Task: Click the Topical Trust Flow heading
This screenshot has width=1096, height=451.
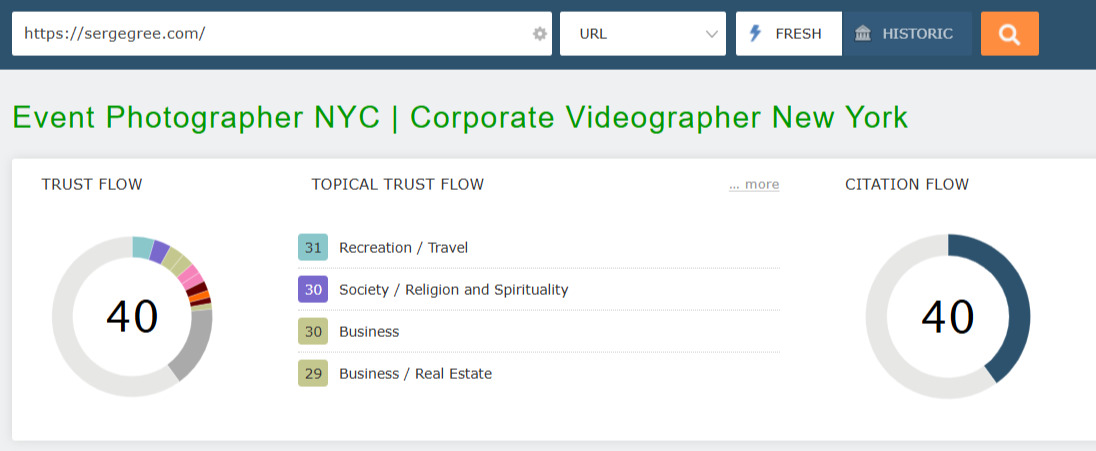Action: point(397,184)
